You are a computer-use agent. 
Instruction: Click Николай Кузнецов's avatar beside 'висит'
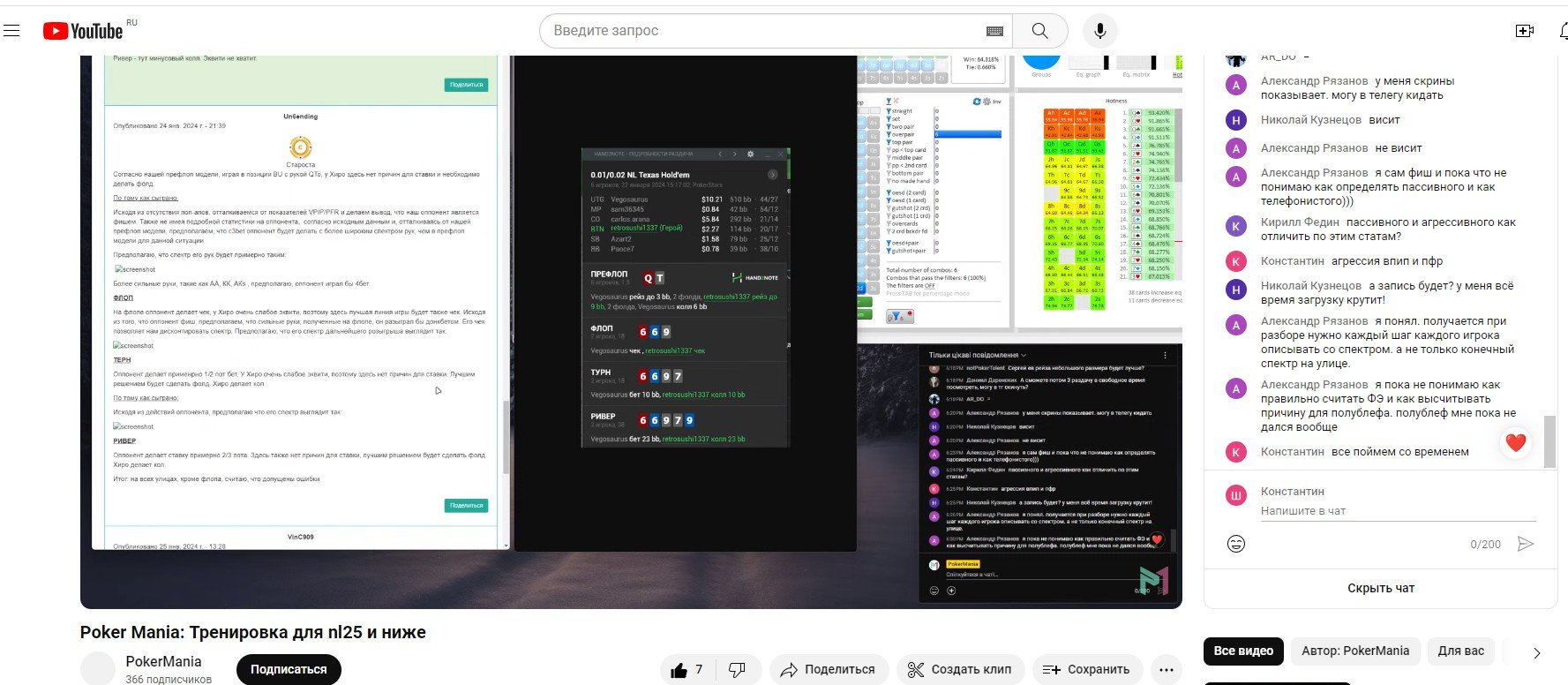point(1236,120)
